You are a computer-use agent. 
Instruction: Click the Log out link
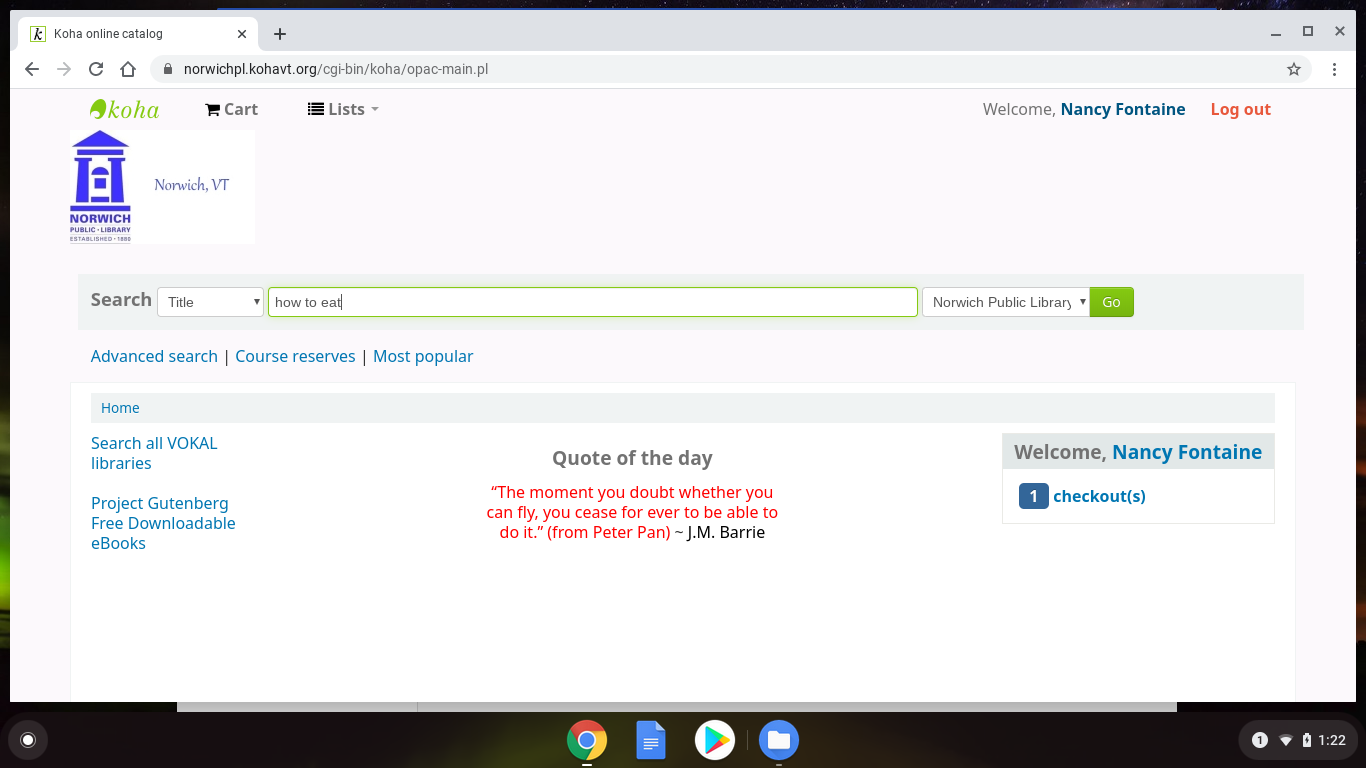click(1240, 109)
